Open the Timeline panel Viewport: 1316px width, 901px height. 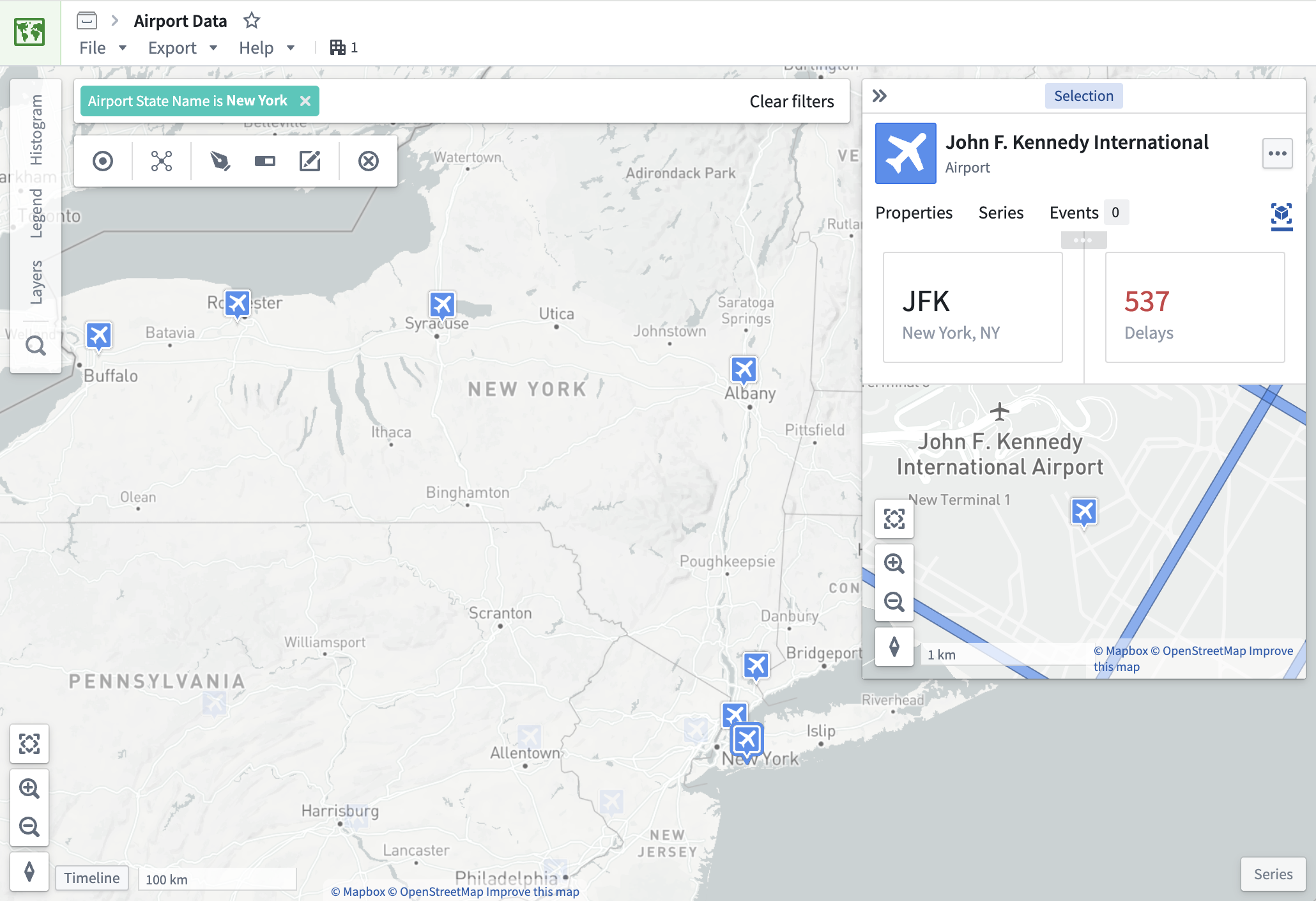point(91,878)
